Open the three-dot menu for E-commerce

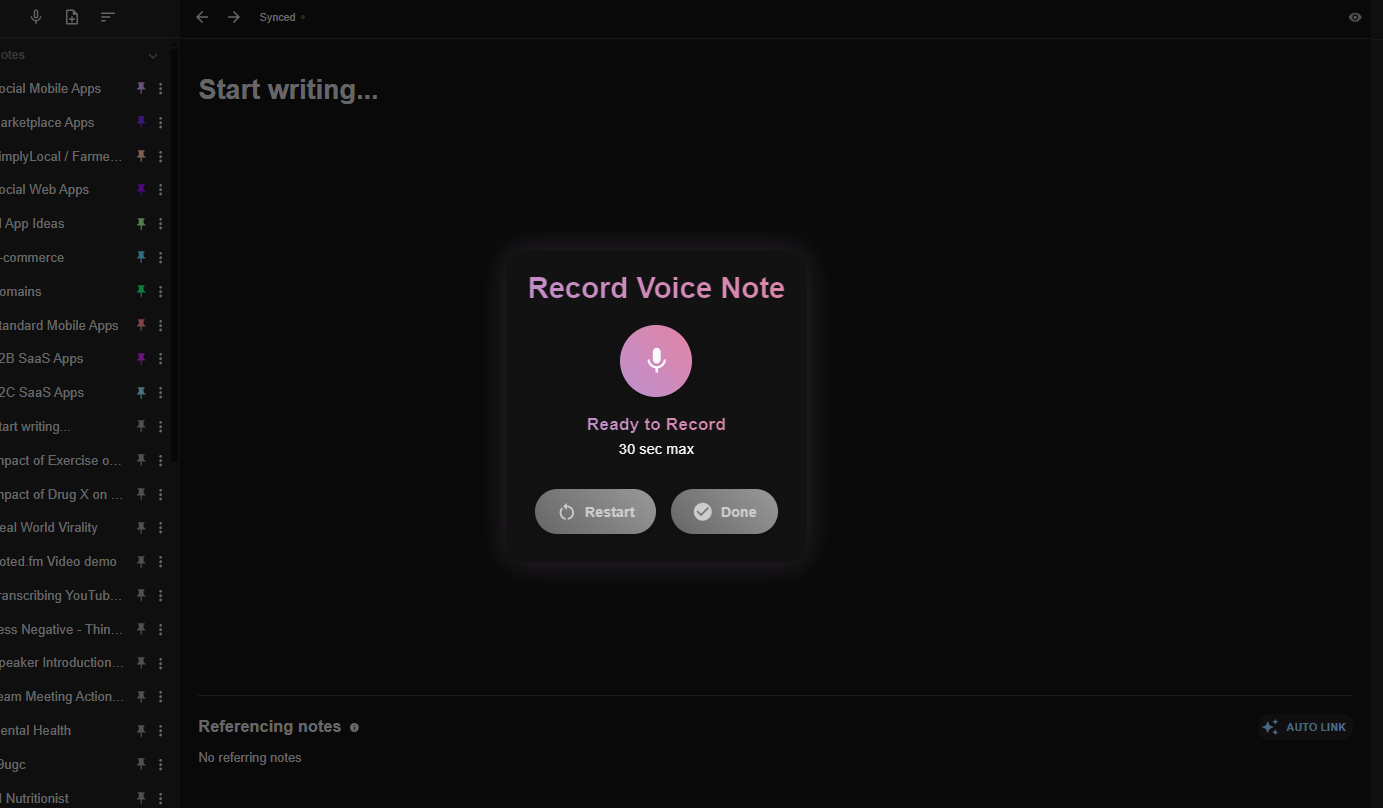click(160, 257)
